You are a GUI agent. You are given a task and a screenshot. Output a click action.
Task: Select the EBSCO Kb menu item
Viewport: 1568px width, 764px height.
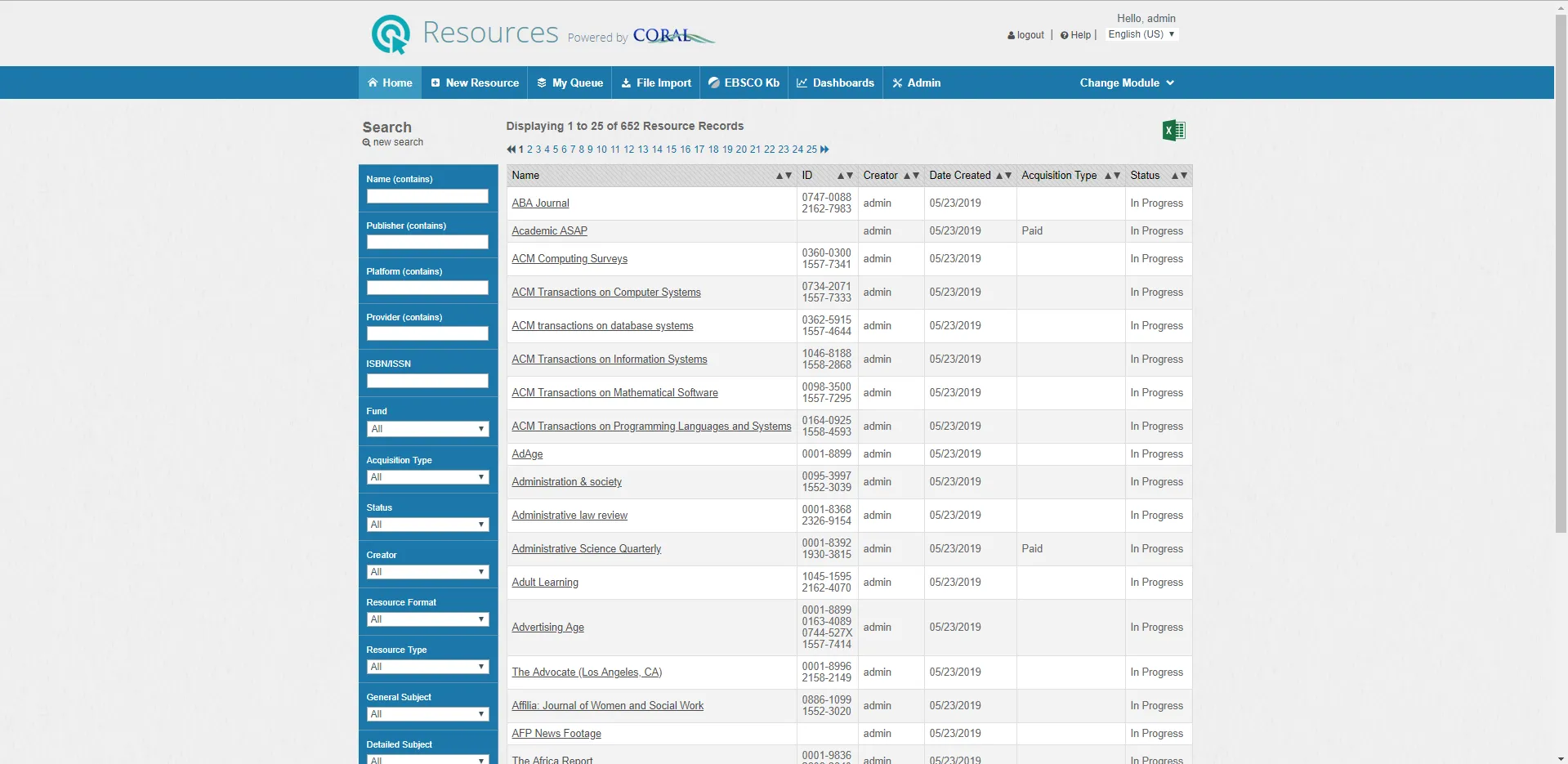pos(744,83)
